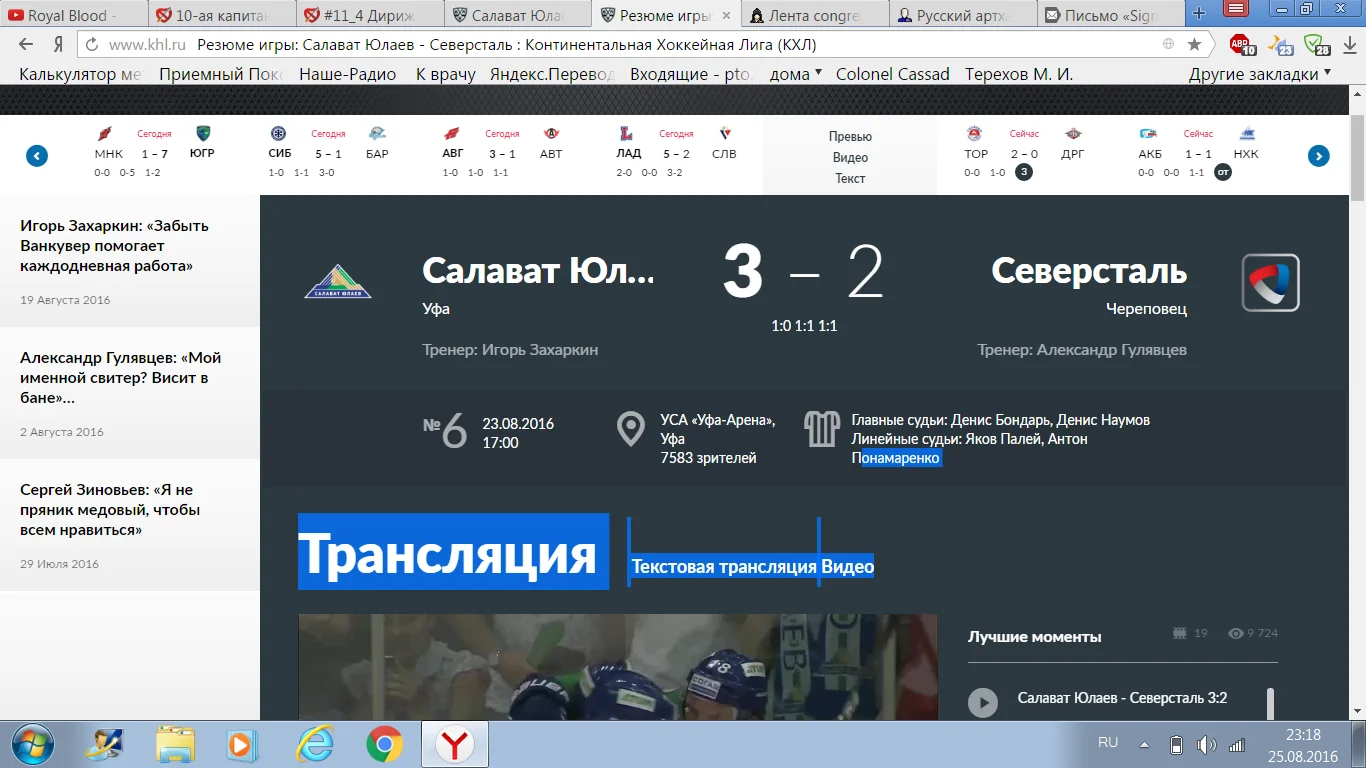Screen dimensions: 1366x768
Task: Switch to the 'Текстовая трансляция' tab
Action: tap(724, 567)
